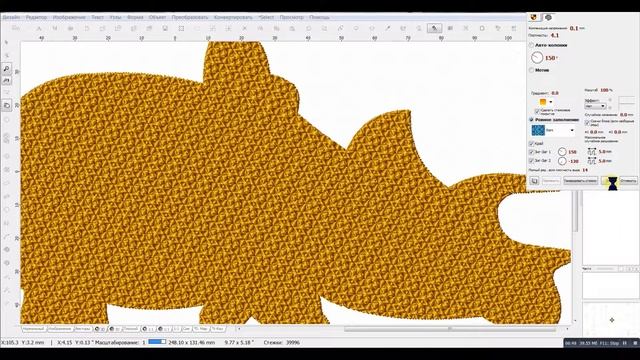Viewport: 640px width, 360px height.
Task: Open the gradient color dropdown arrow
Action: (551, 102)
